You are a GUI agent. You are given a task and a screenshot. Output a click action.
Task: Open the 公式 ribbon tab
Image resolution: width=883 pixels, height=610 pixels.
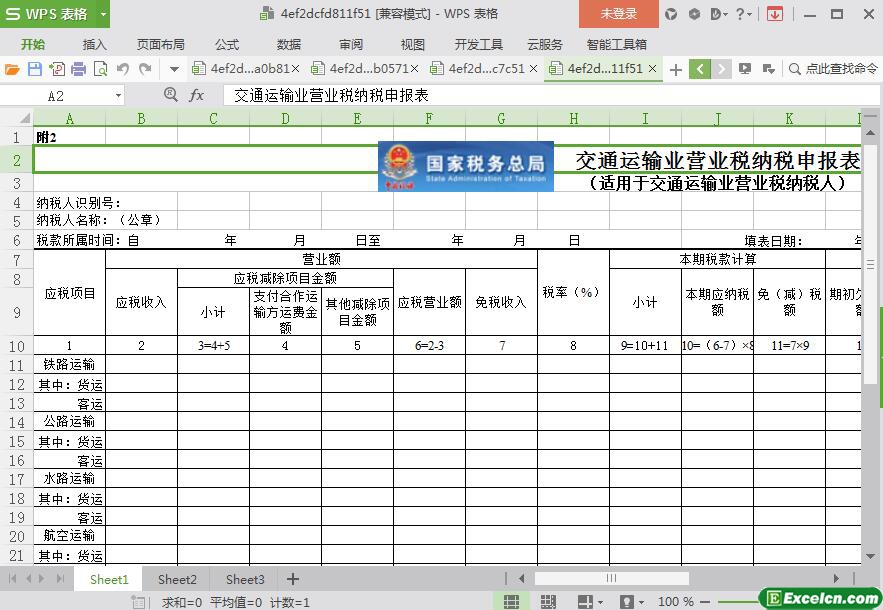click(226, 44)
